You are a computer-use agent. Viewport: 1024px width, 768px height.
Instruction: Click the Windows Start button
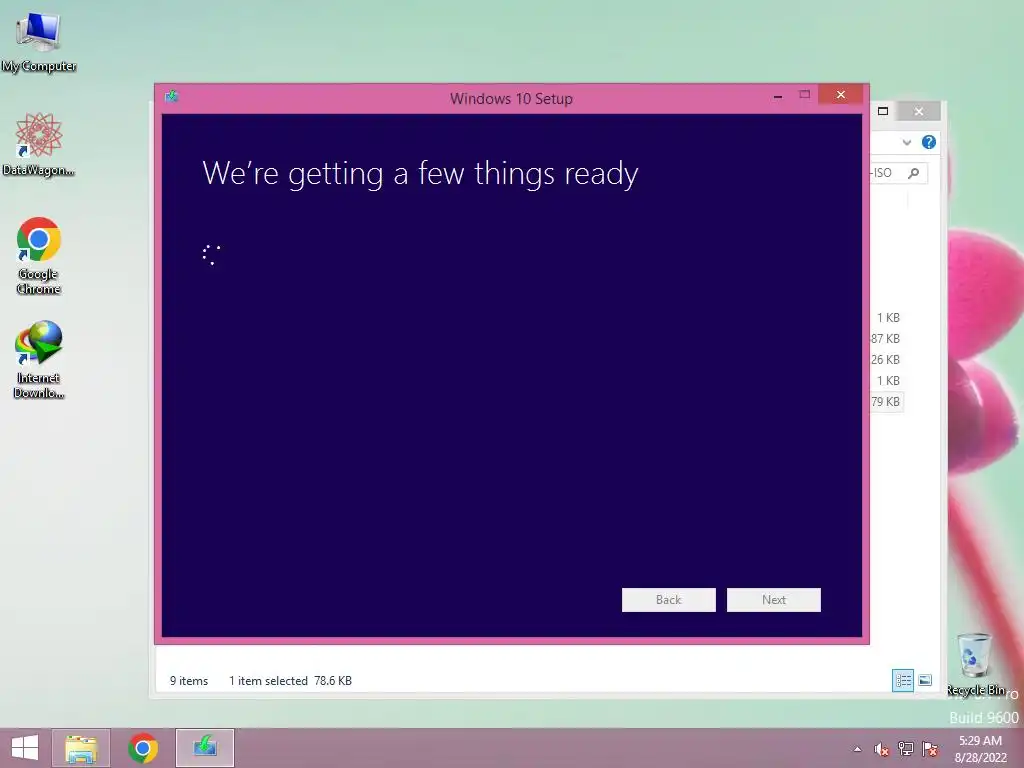pos(25,748)
